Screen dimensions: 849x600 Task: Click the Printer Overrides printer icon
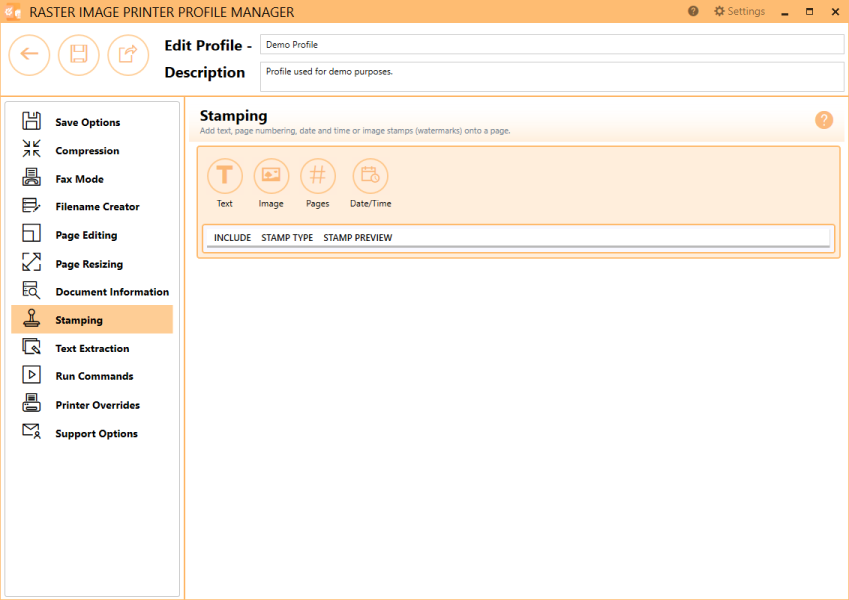pyautogui.click(x=31, y=403)
